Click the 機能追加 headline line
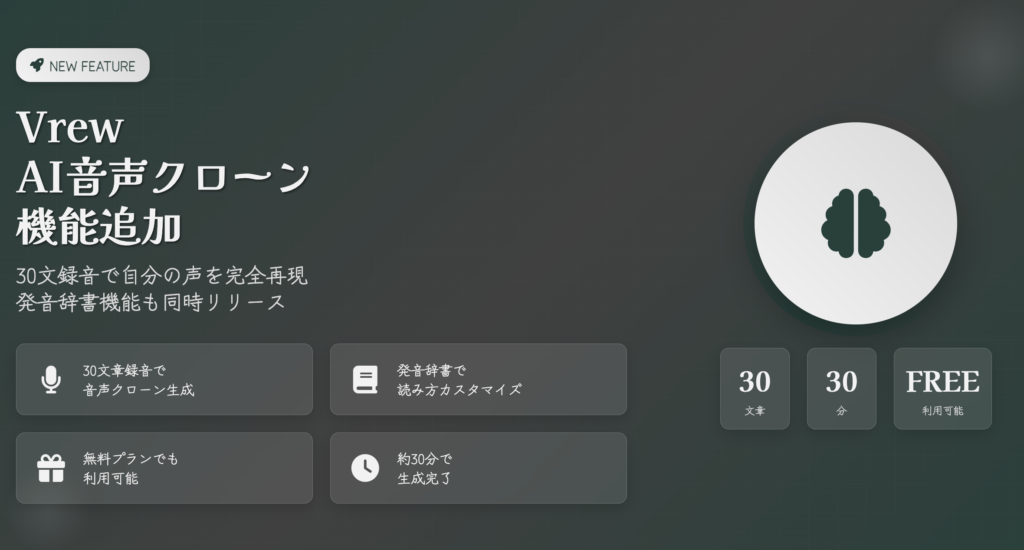The image size is (1024, 550). point(99,227)
